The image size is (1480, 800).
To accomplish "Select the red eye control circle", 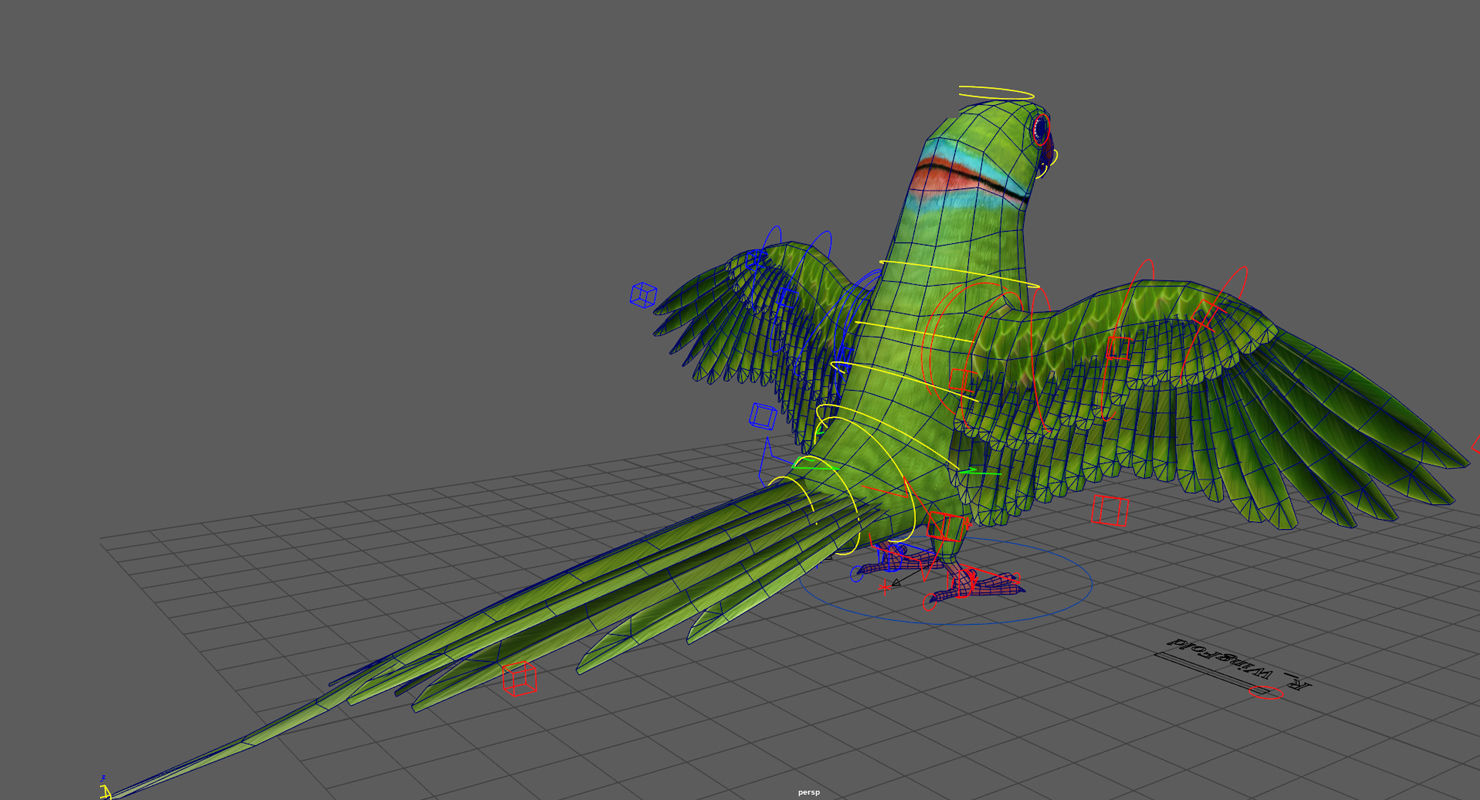I will (x=1041, y=129).
